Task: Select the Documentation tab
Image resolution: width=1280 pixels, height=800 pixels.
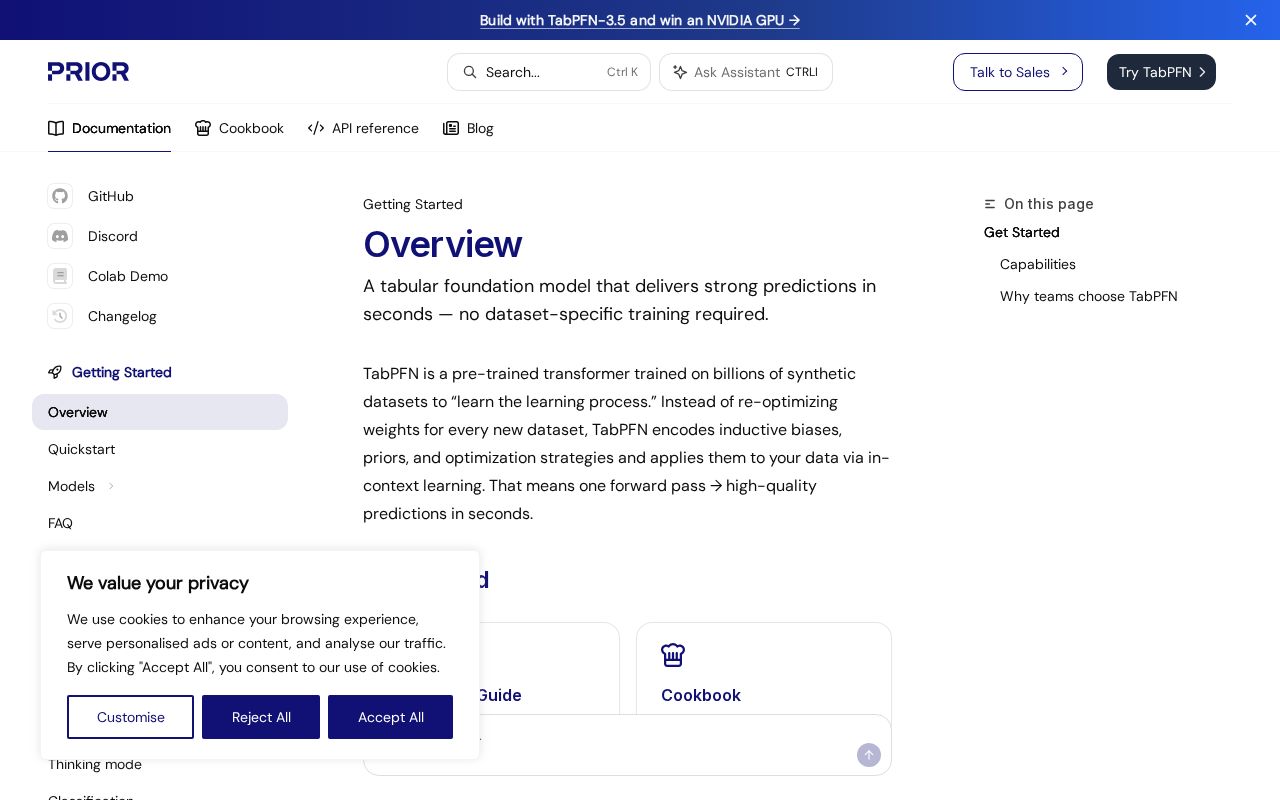Action: [109, 128]
